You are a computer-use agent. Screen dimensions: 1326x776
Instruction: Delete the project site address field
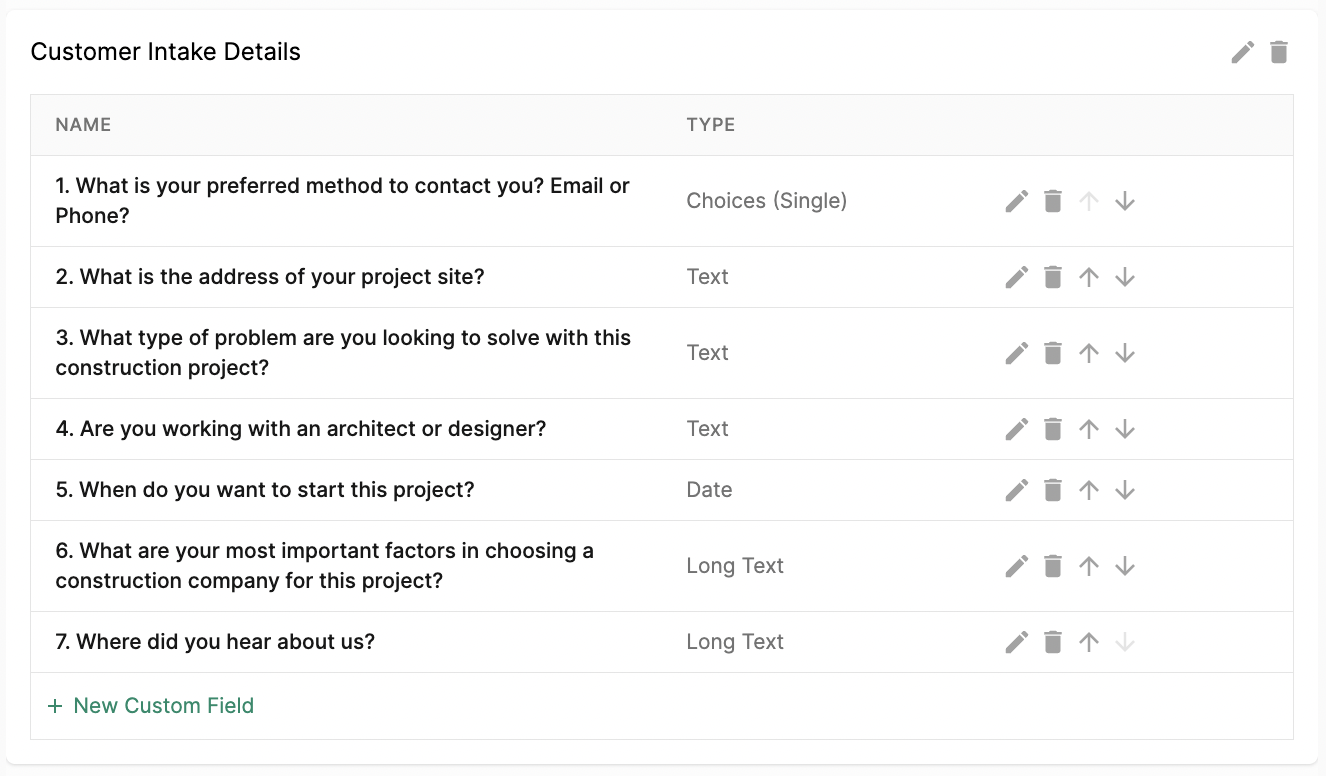[x=1053, y=277]
